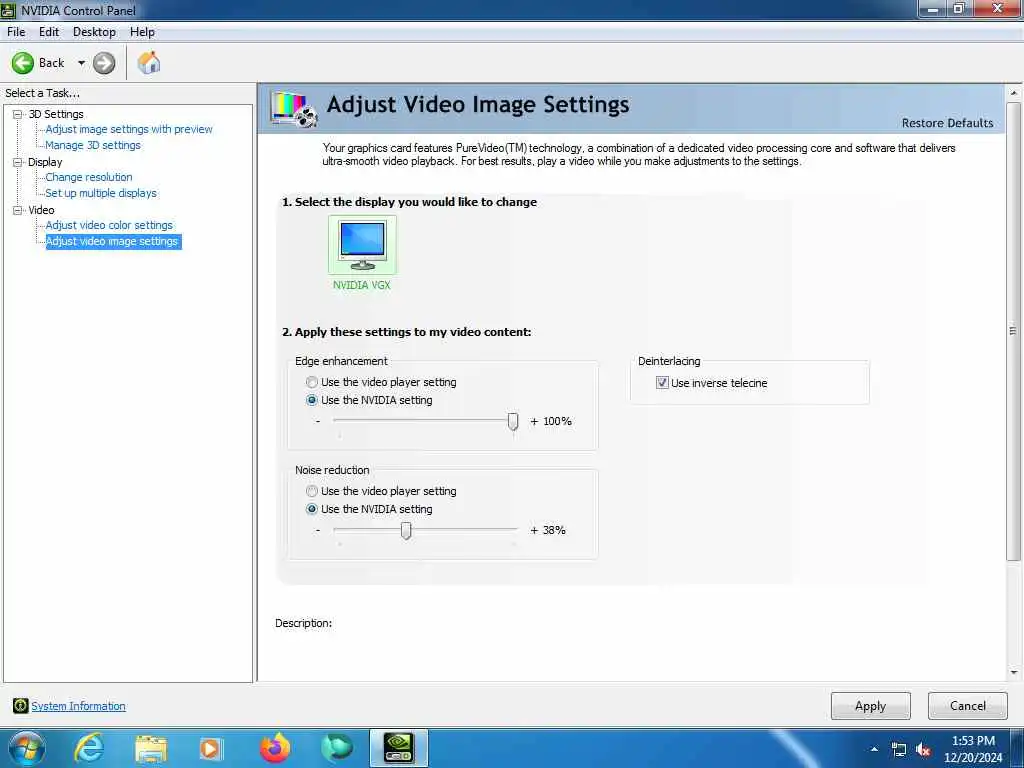The width and height of the screenshot is (1024, 768).
Task: Open Set up multiple displays
Action: 101,193
